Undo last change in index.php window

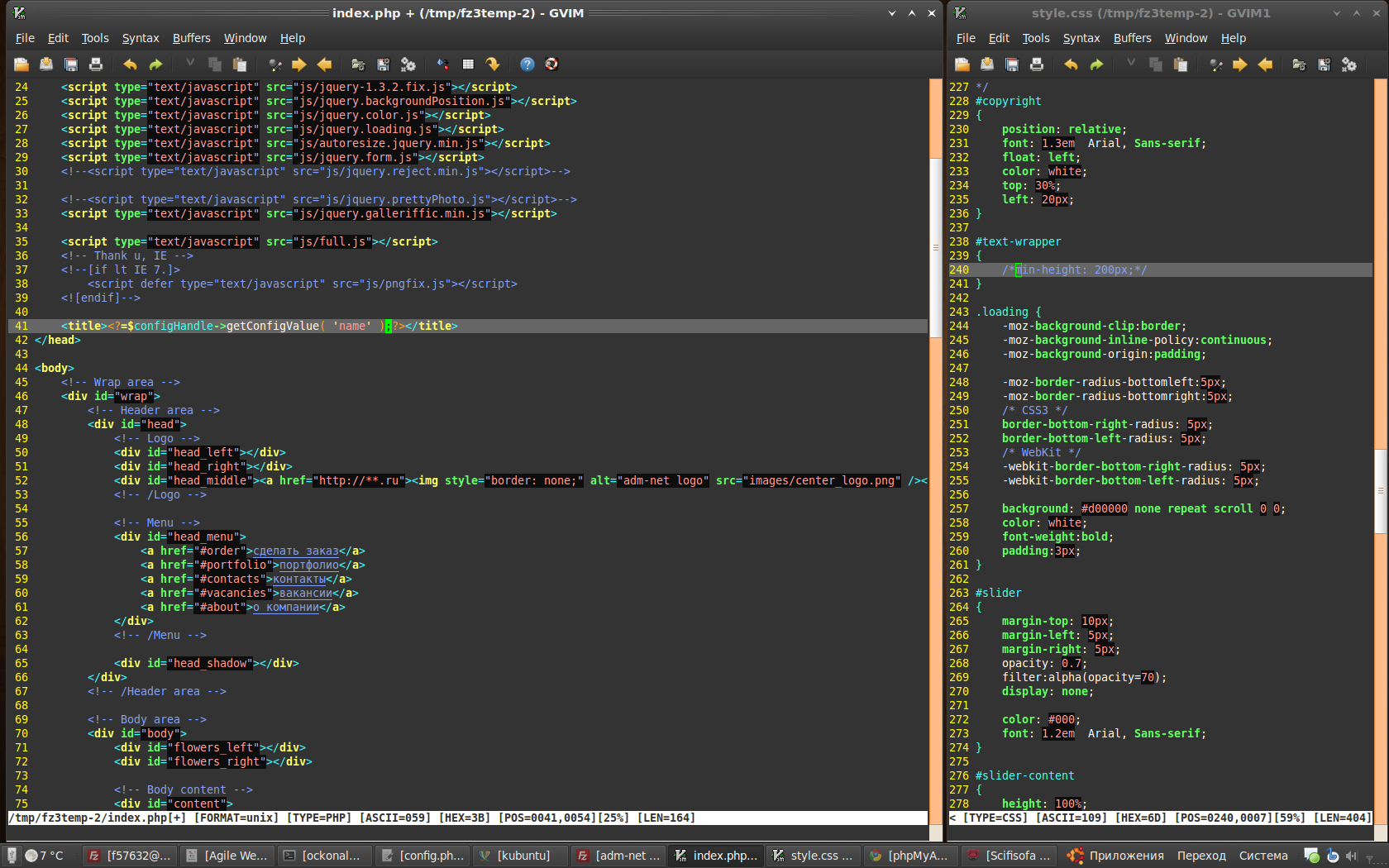tap(130, 64)
